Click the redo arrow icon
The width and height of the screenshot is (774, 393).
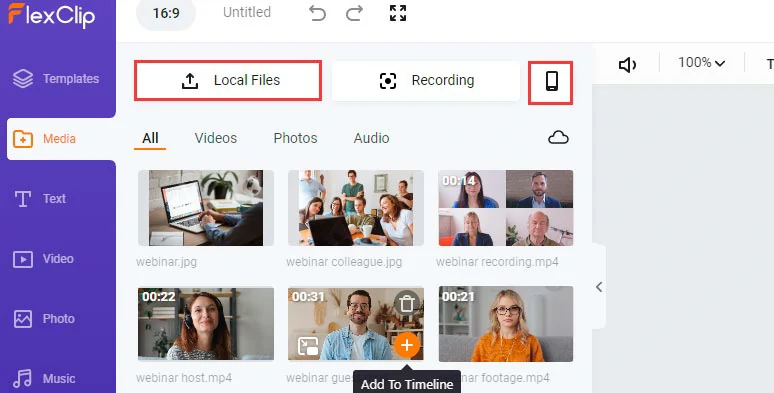click(x=354, y=13)
